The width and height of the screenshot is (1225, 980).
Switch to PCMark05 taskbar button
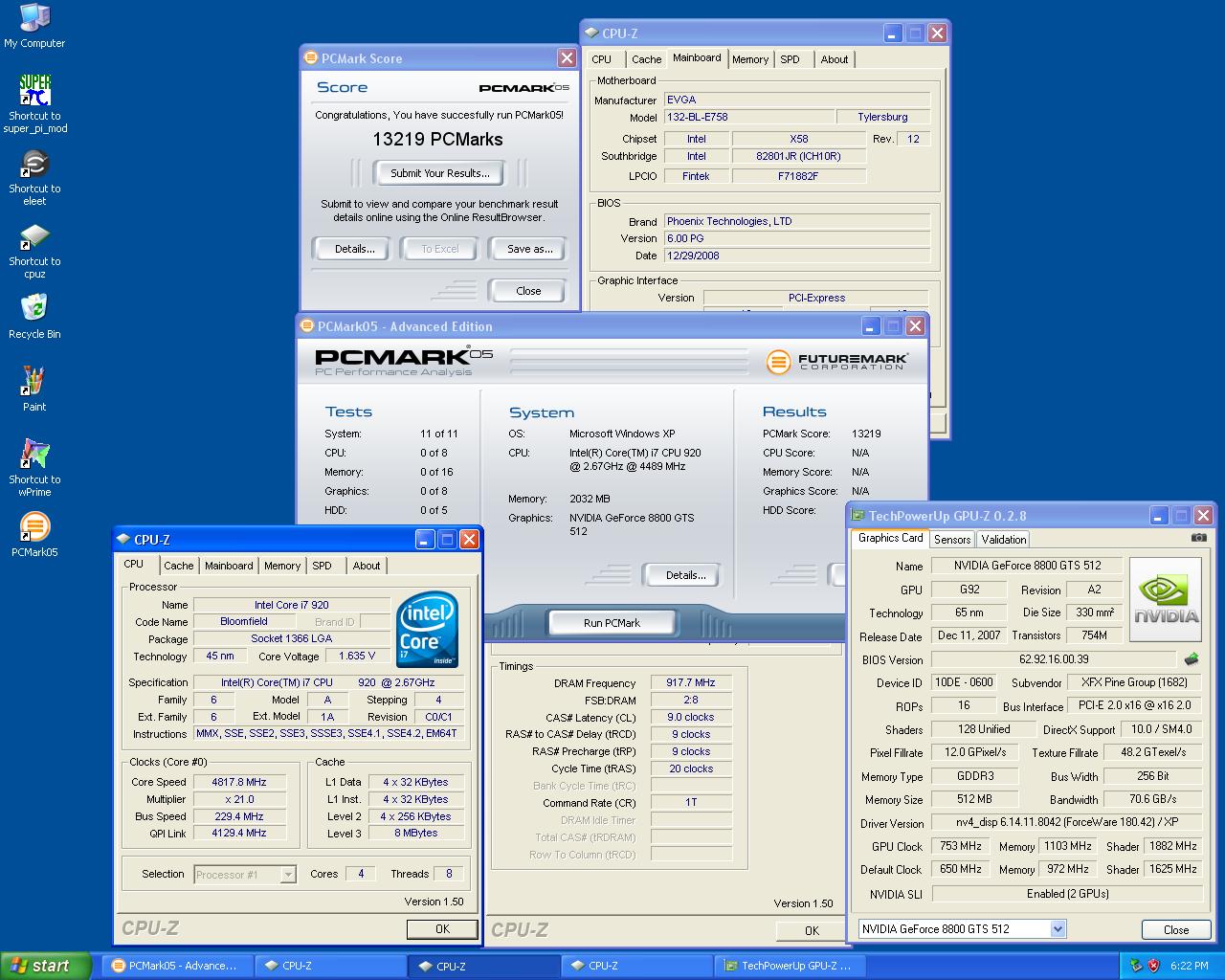(x=178, y=967)
